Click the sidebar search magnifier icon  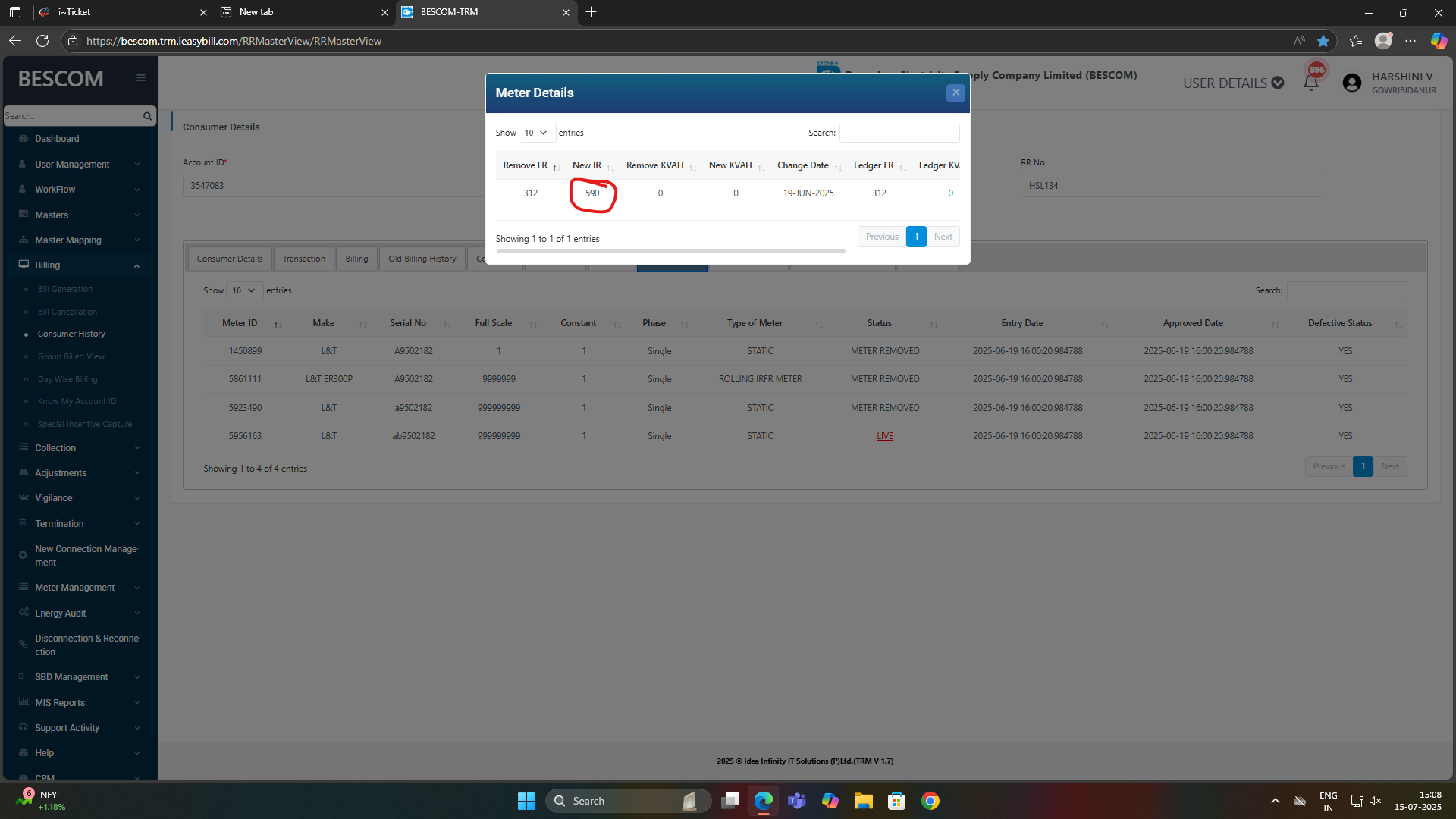click(x=147, y=116)
